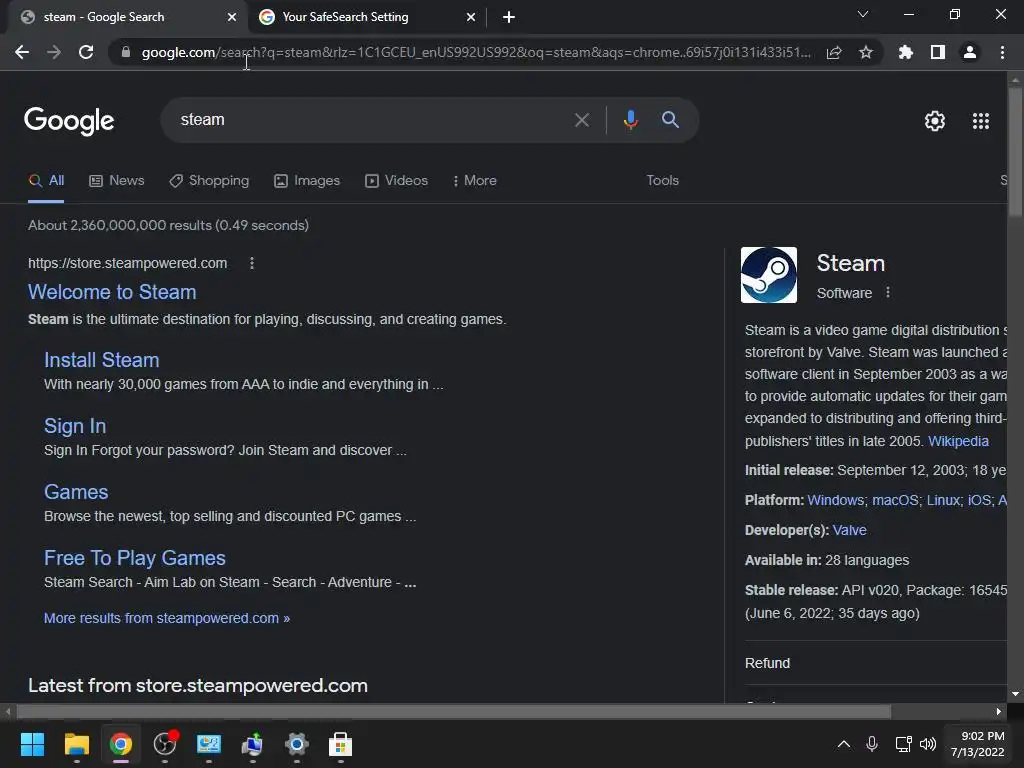This screenshot has height=768, width=1024.
Task: Switch to News results
Action: (x=117, y=181)
